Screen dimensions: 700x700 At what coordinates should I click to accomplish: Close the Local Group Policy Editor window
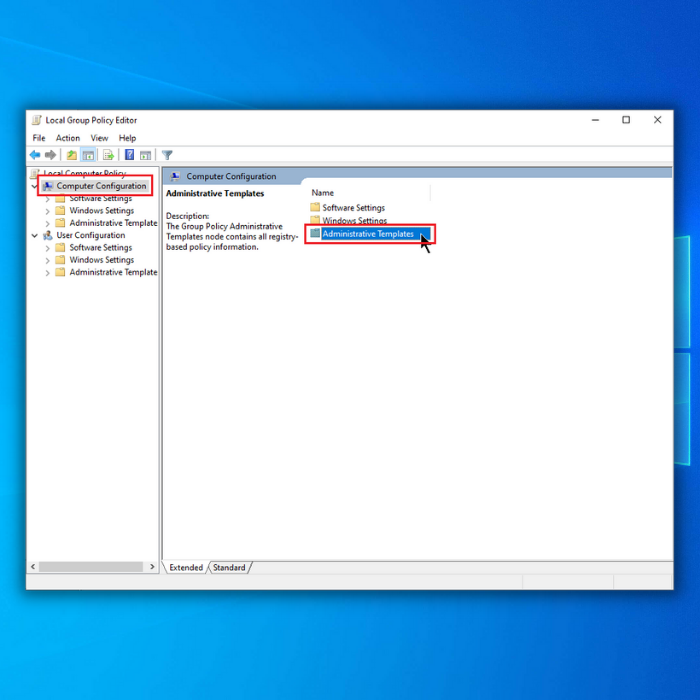pos(657,120)
